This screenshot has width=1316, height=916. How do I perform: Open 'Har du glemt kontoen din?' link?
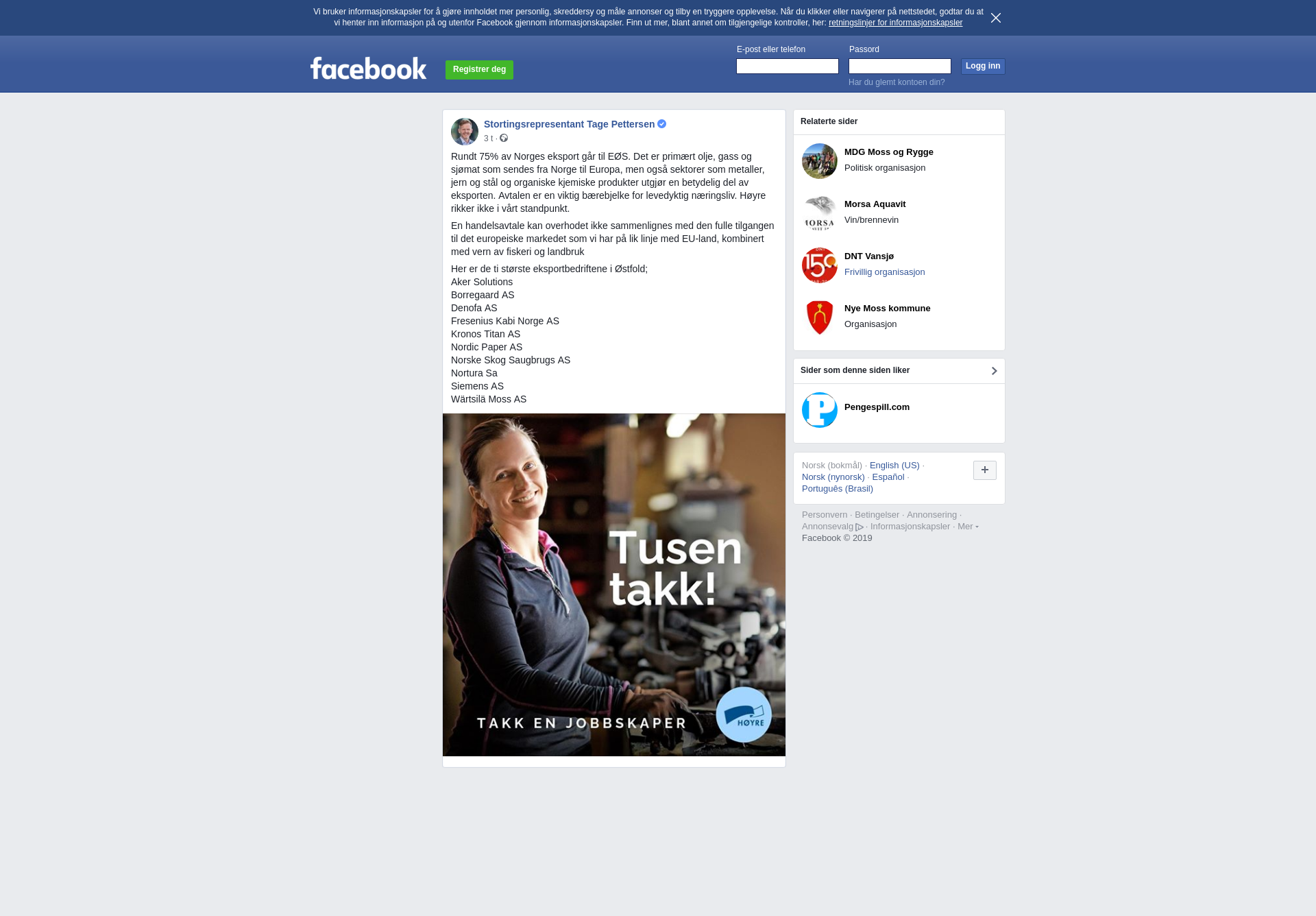tap(897, 82)
